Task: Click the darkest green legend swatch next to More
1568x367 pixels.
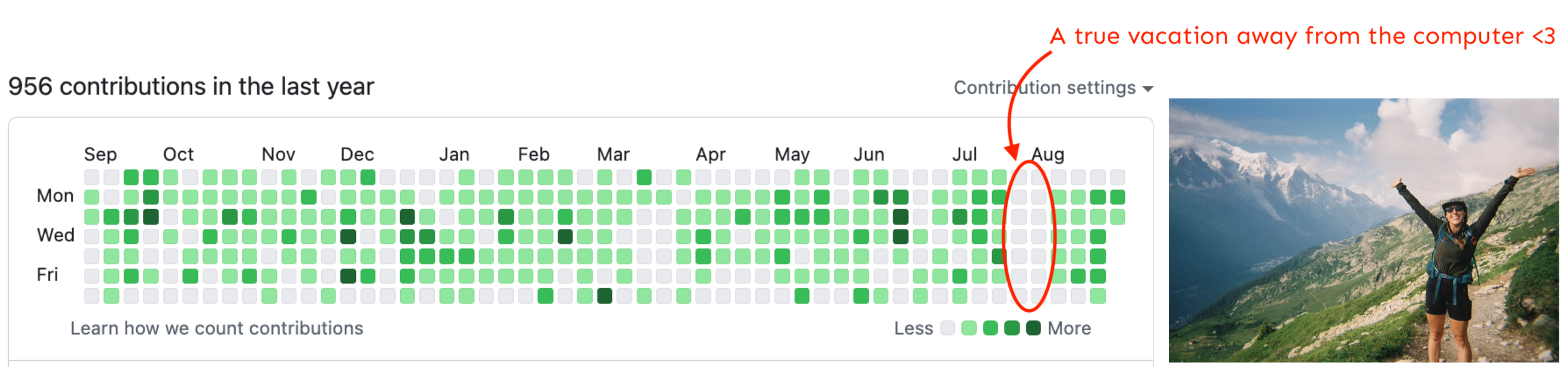Action: pyautogui.click(x=1033, y=328)
